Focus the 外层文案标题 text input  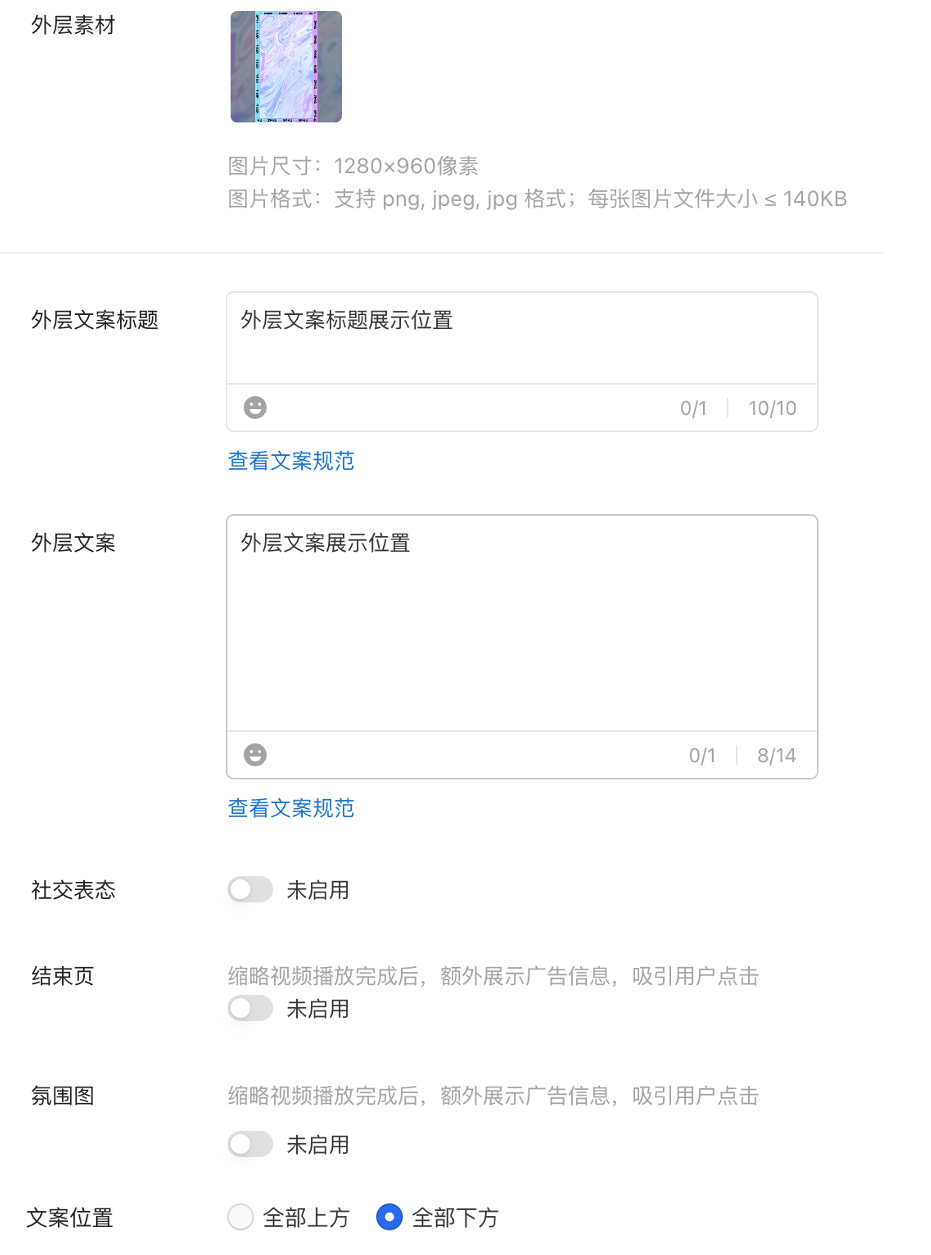[x=521, y=338]
